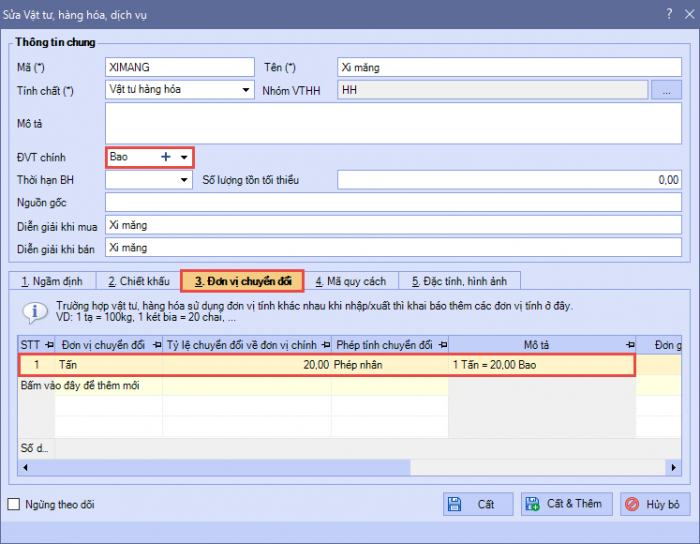Click pin icon in Đơn vị chuyển đổi header
The height and width of the screenshot is (544, 700).
[x=154, y=345]
